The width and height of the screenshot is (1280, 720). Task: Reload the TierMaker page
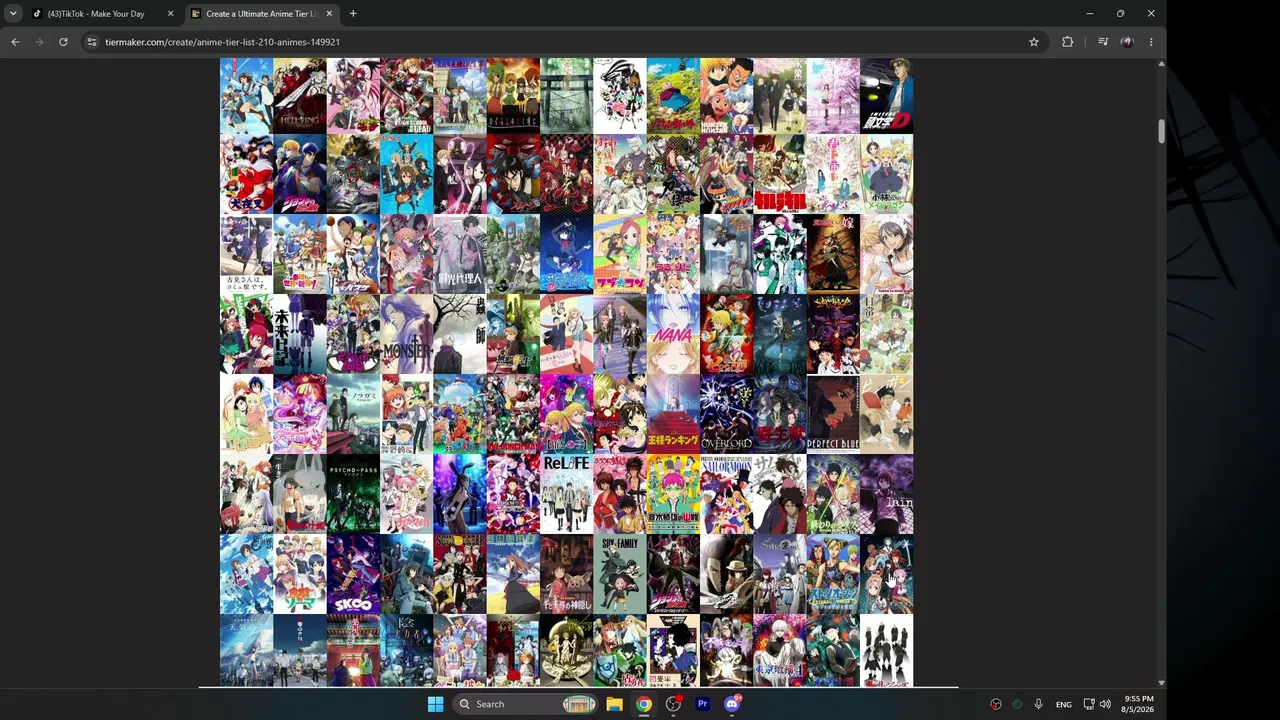63,42
